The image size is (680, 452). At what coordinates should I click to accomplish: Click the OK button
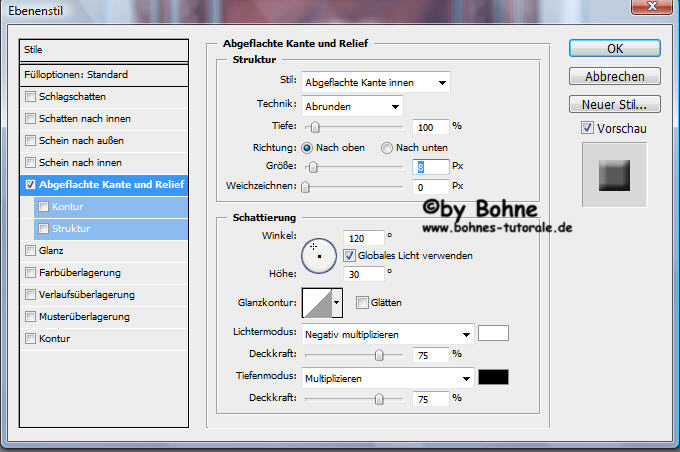click(x=614, y=49)
